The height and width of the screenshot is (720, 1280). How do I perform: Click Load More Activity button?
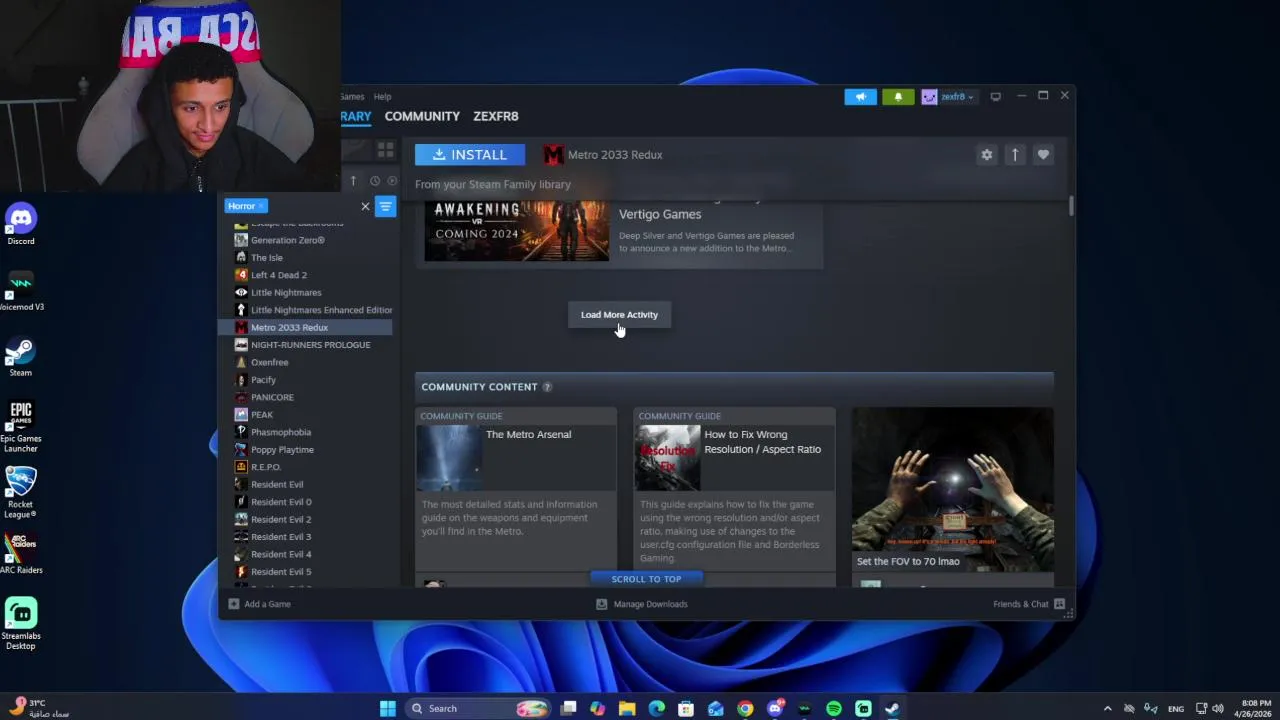(619, 315)
